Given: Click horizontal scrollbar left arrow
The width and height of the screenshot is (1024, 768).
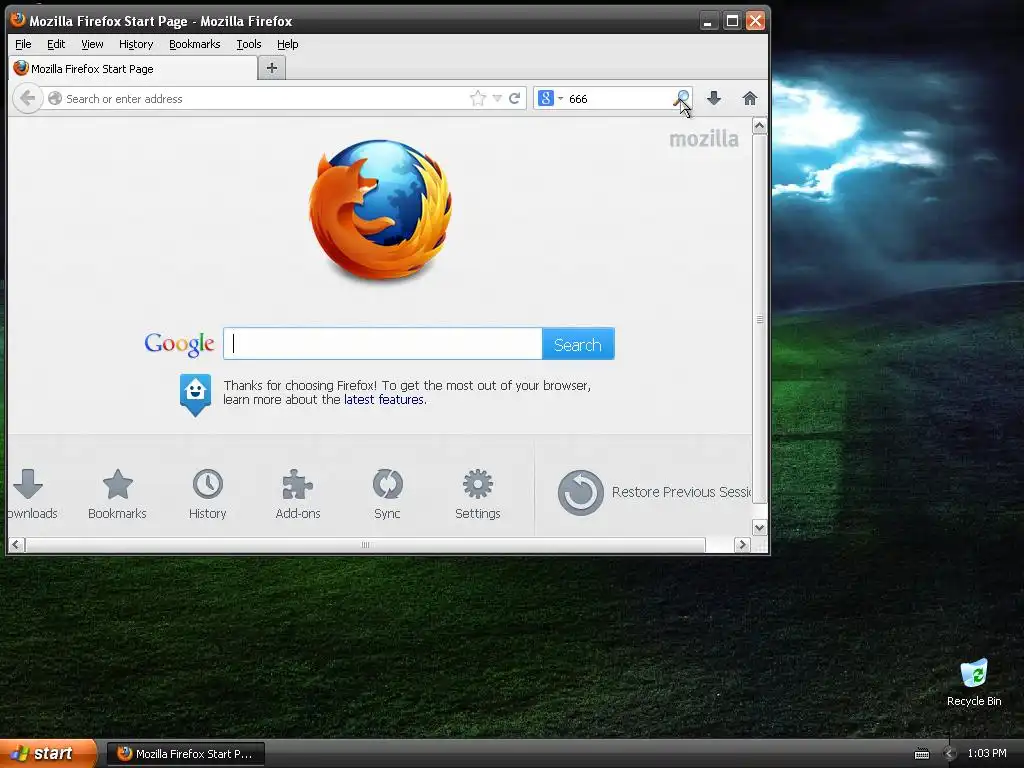Looking at the screenshot, I should pyautogui.click(x=17, y=545).
